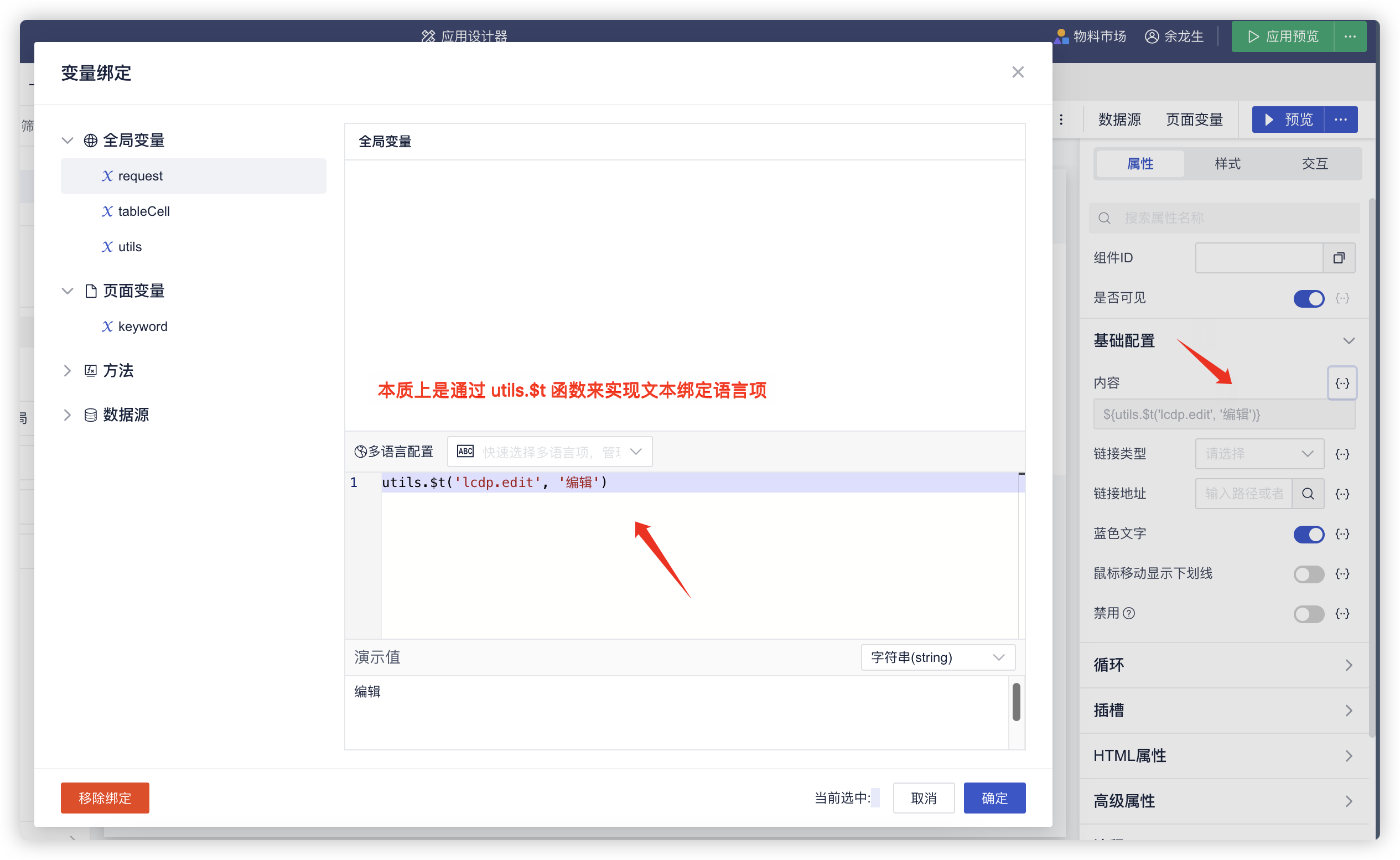Toggle 是否可见 switch off
The image size is (1400, 860).
(x=1309, y=299)
